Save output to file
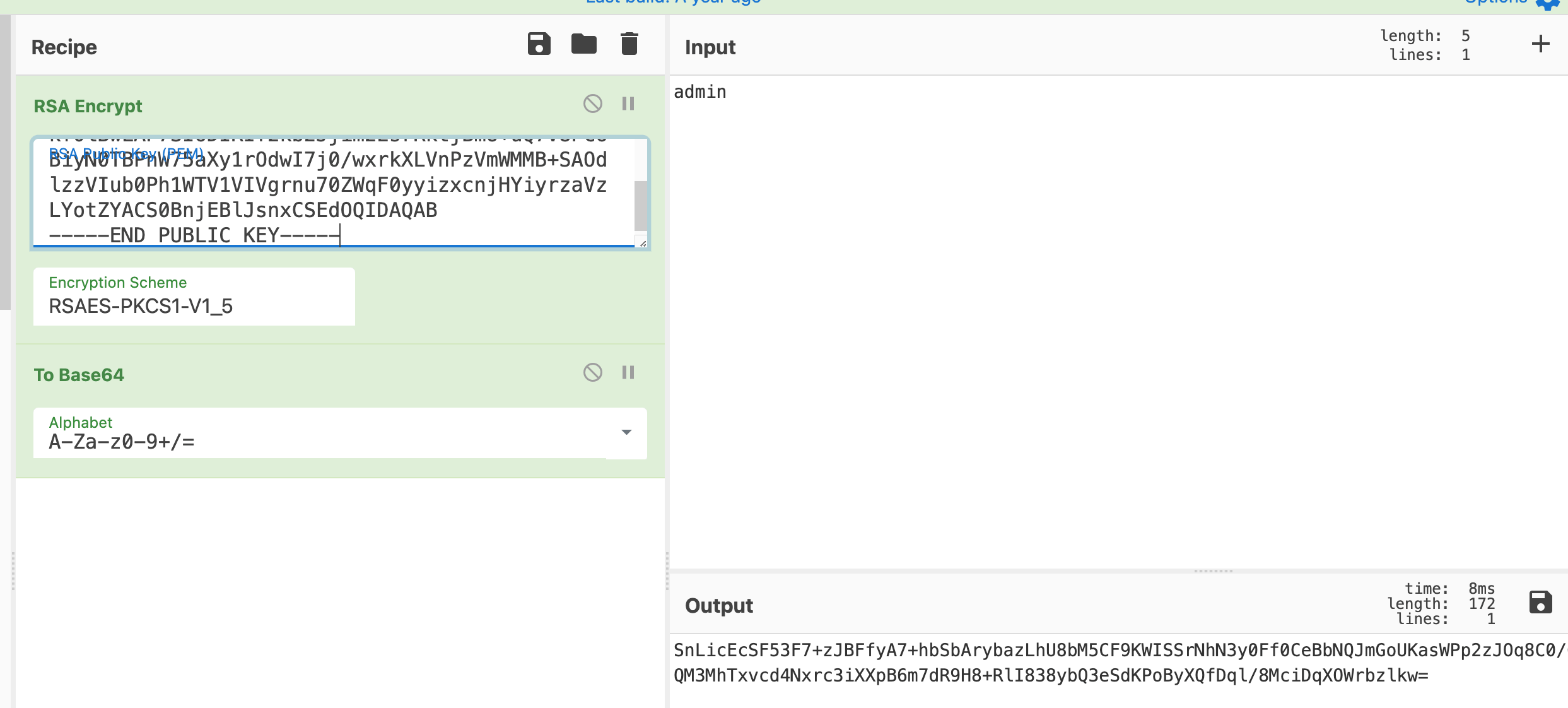1568x708 pixels. 1540,603
